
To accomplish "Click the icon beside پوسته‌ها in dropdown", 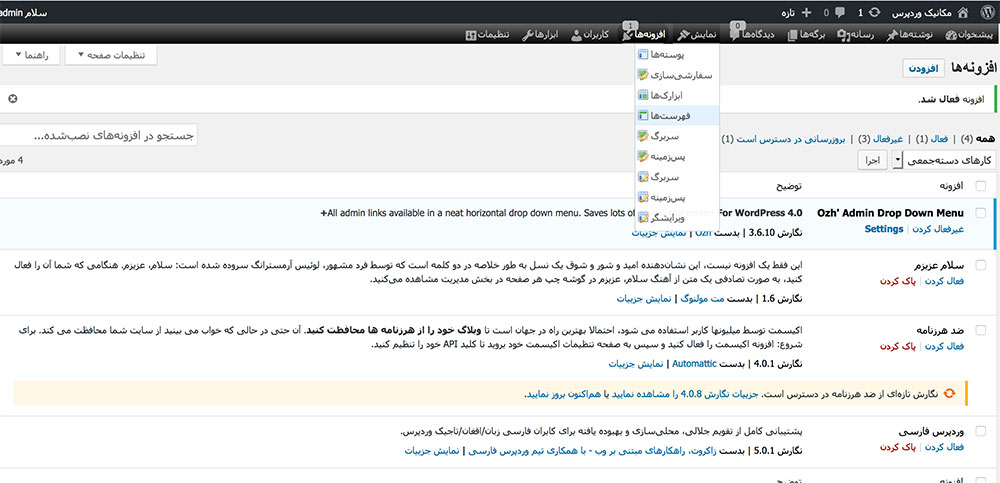I will click(643, 56).
